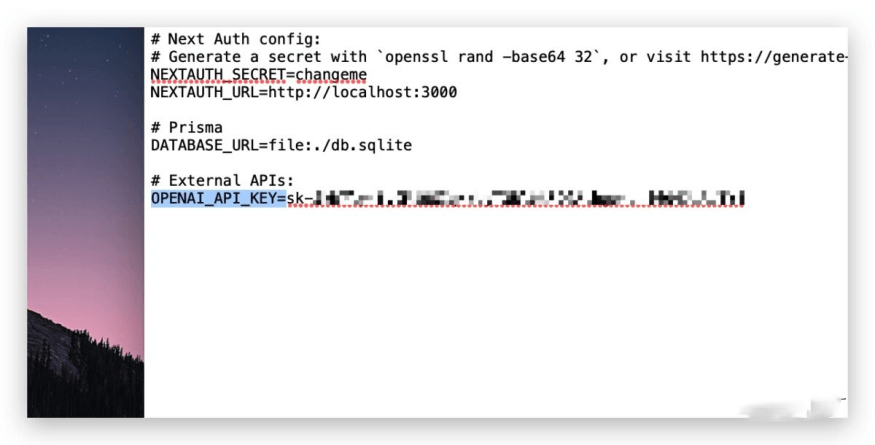Viewport: 875px width, 445px height.
Task: Click the "# External APIs:" comment
Action: click(223, 180)
